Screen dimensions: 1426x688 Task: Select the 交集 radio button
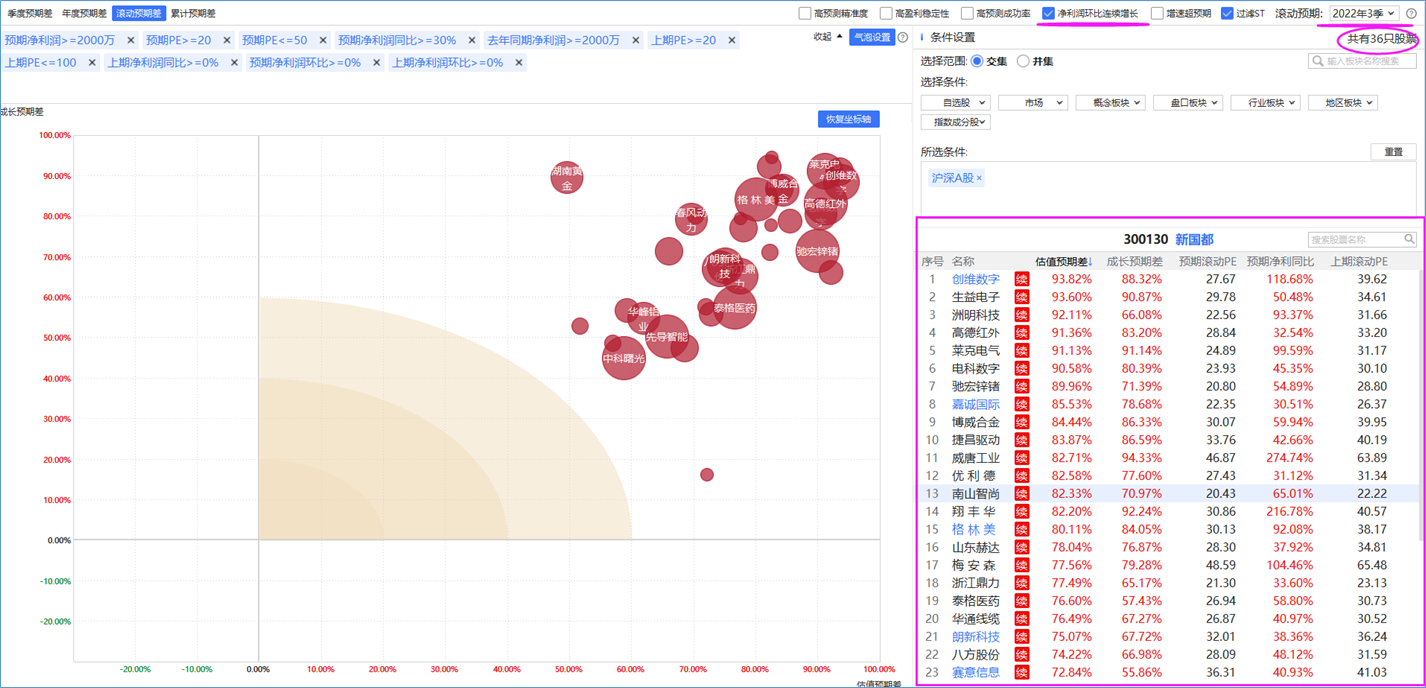(x=977, y=61)
